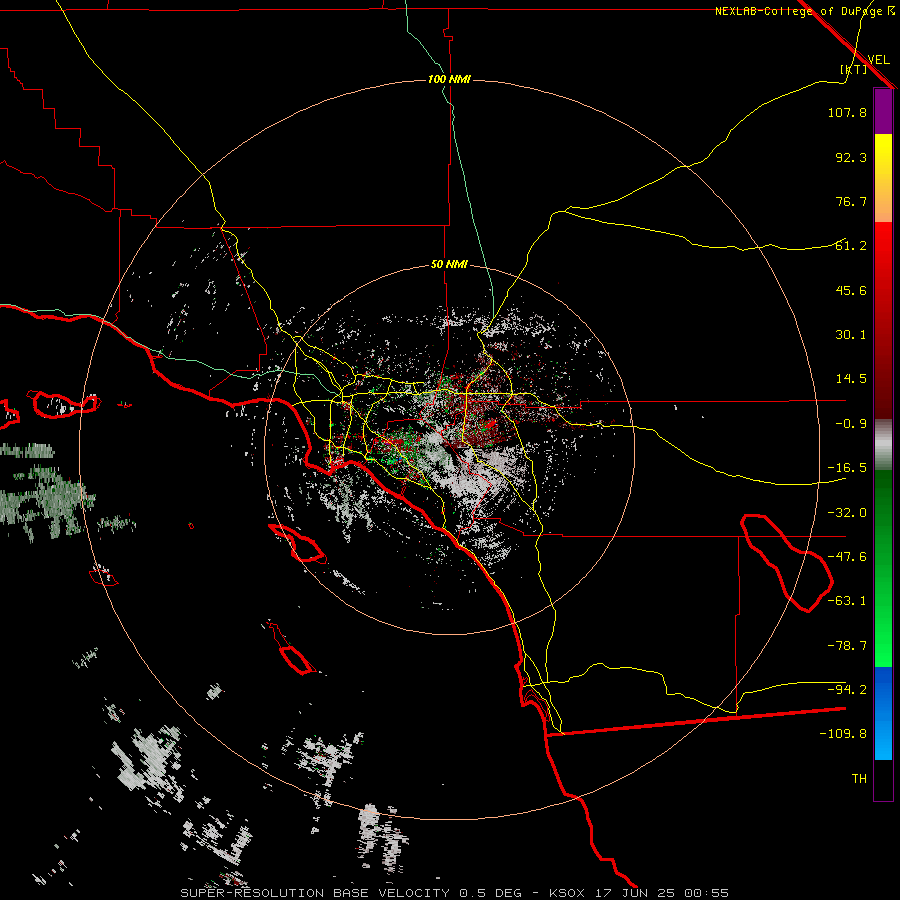Click the blue segment of the velocity color bar
Viewport: 900px width, 900px height.
[883, 713]
